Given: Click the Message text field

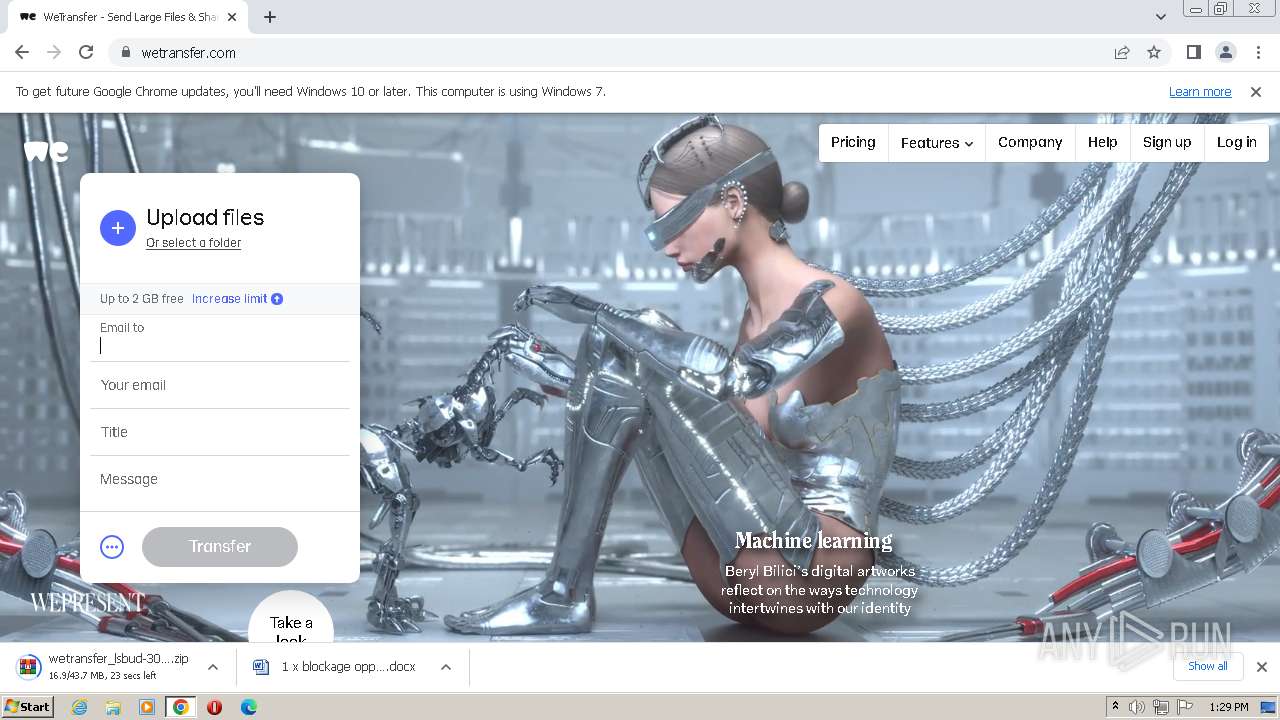Looking at the screenshot, I should pos(220,480).
